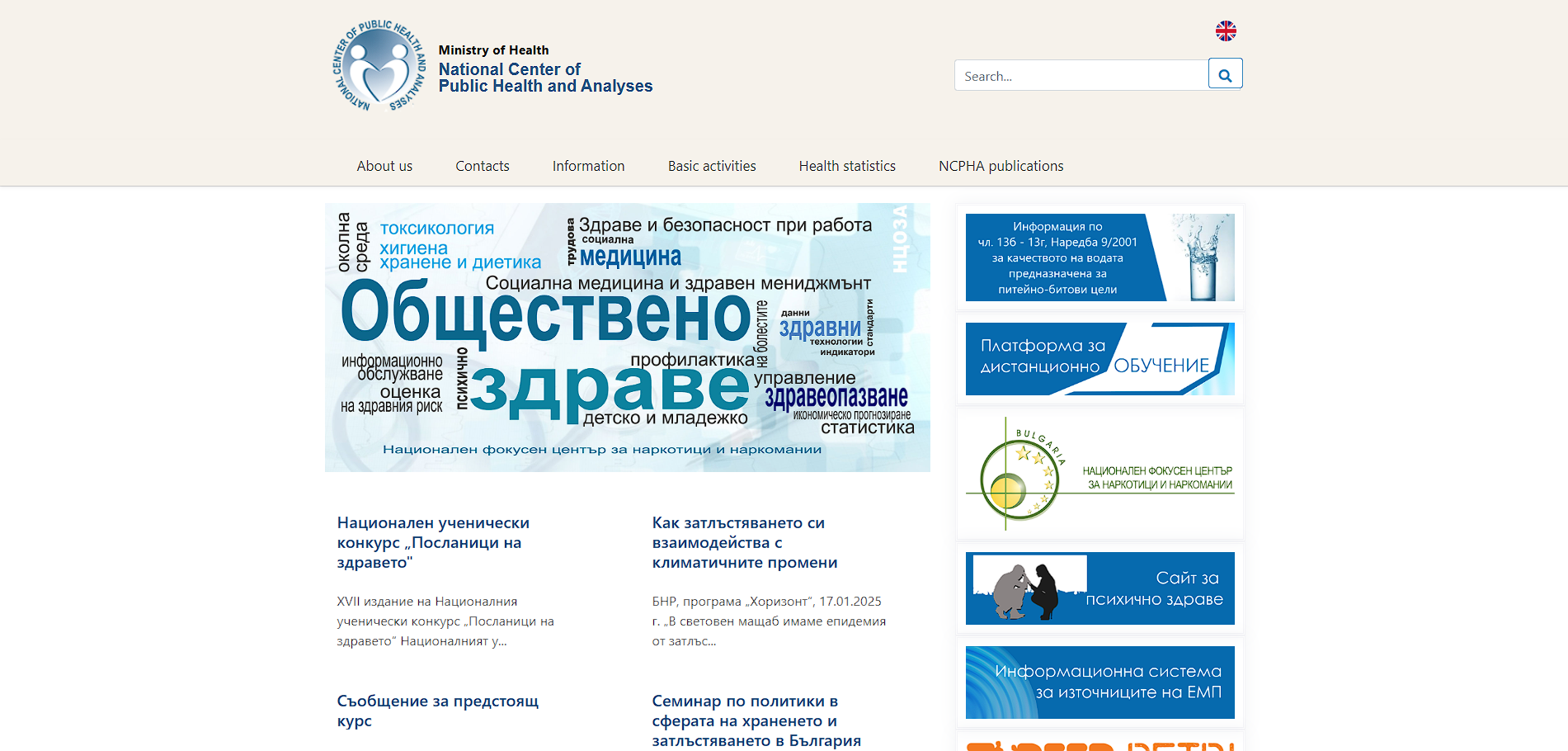This screenshot has width=1568, height=751.
Task: Switch site language using the British flag icon
Action: coord(1226,31)
